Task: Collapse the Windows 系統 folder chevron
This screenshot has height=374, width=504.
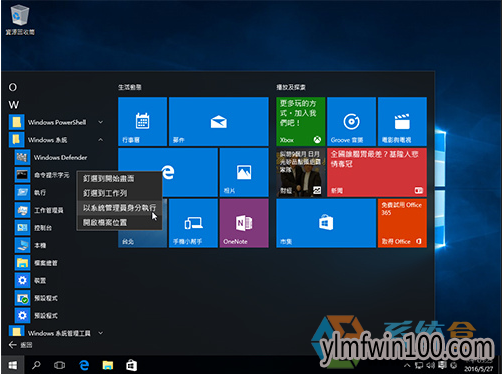Action: coord(100,140)
